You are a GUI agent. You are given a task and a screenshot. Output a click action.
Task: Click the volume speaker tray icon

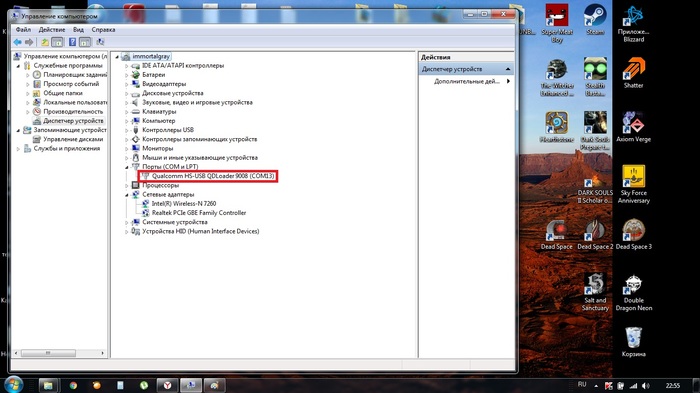coord(646,385)
